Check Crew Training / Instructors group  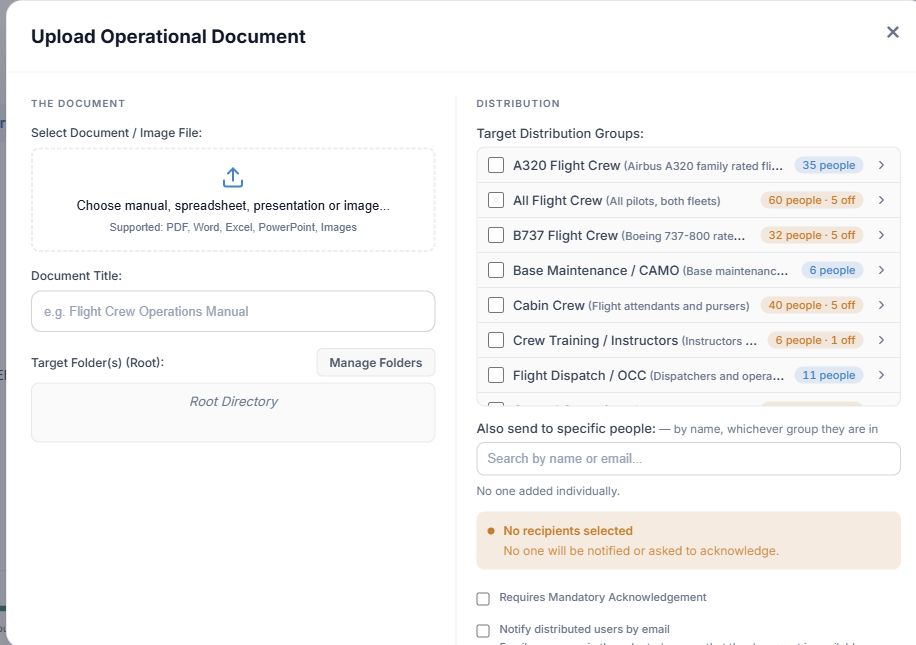point(495,341)
